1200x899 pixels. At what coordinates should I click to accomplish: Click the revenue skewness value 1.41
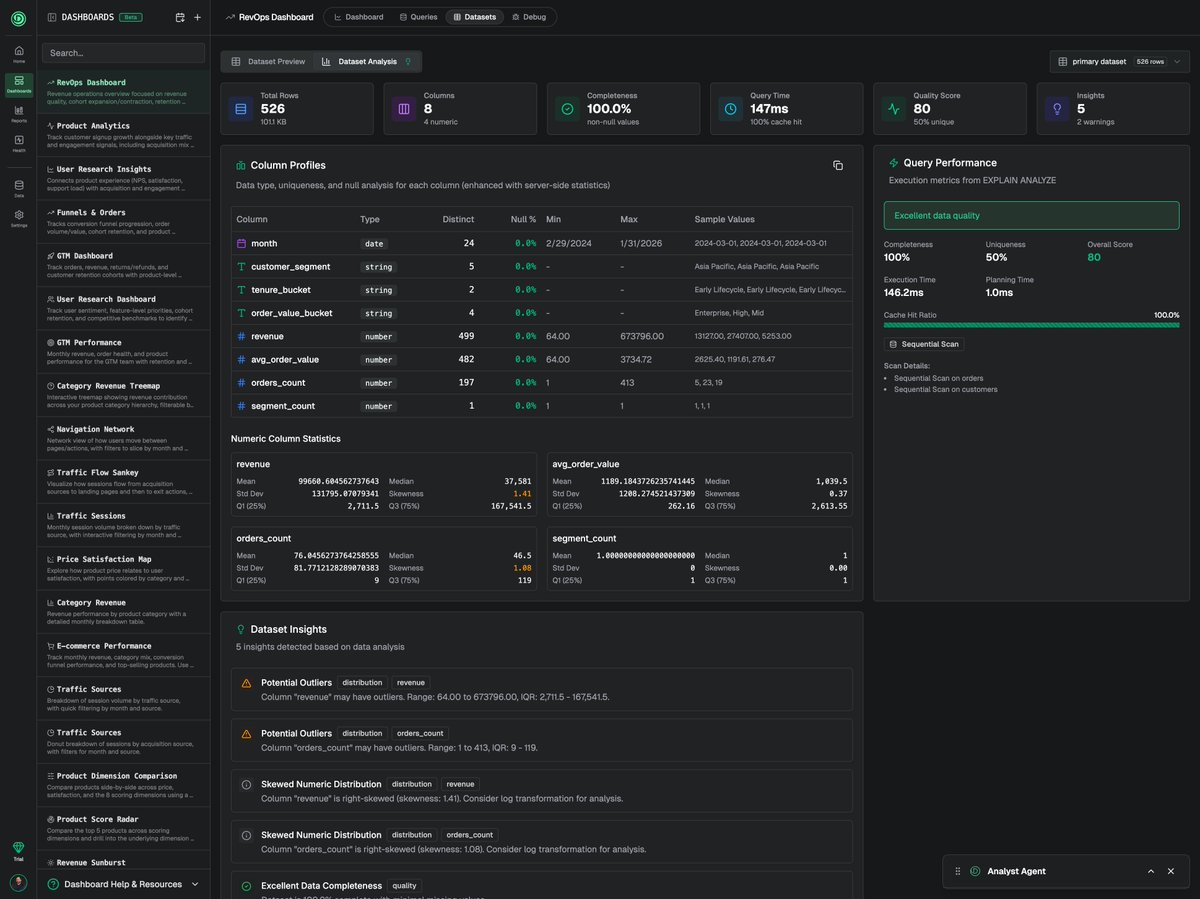point(523,494)
